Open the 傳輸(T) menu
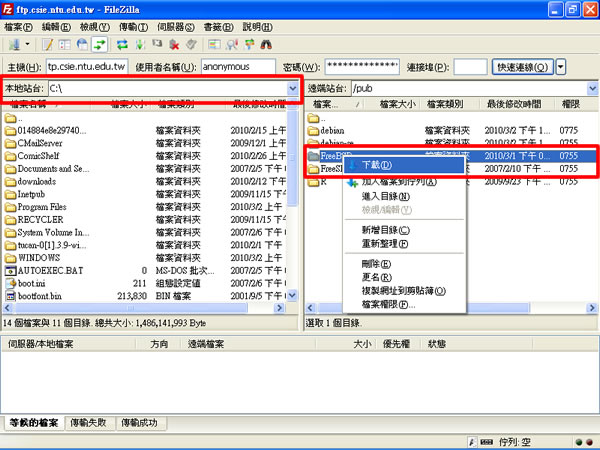The image size is (600, 450). coord(133,27)
